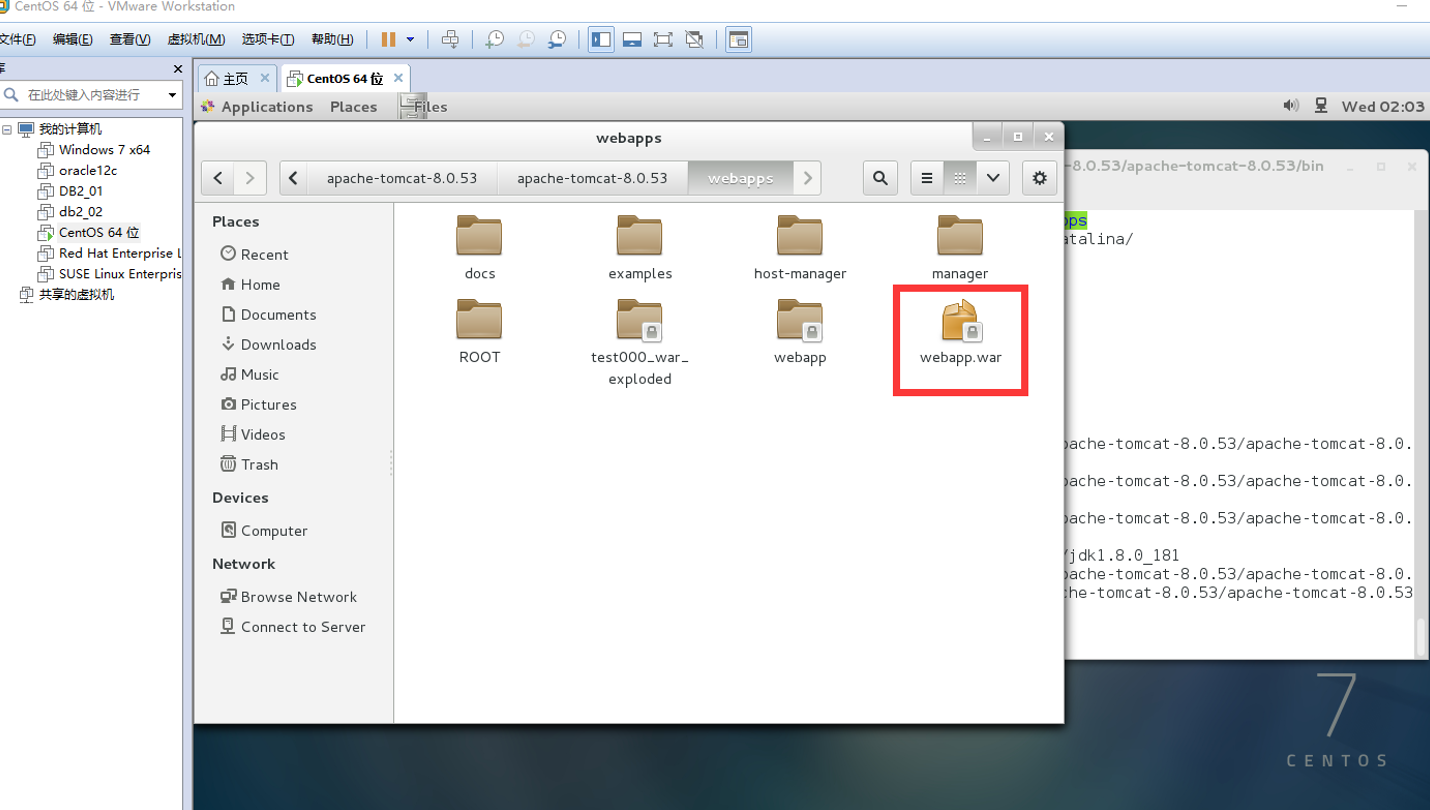Open the manager folder
Image resolution: width=1430 pixels, height=810 pixels.
pyautogui.click(x=960, y=248)
